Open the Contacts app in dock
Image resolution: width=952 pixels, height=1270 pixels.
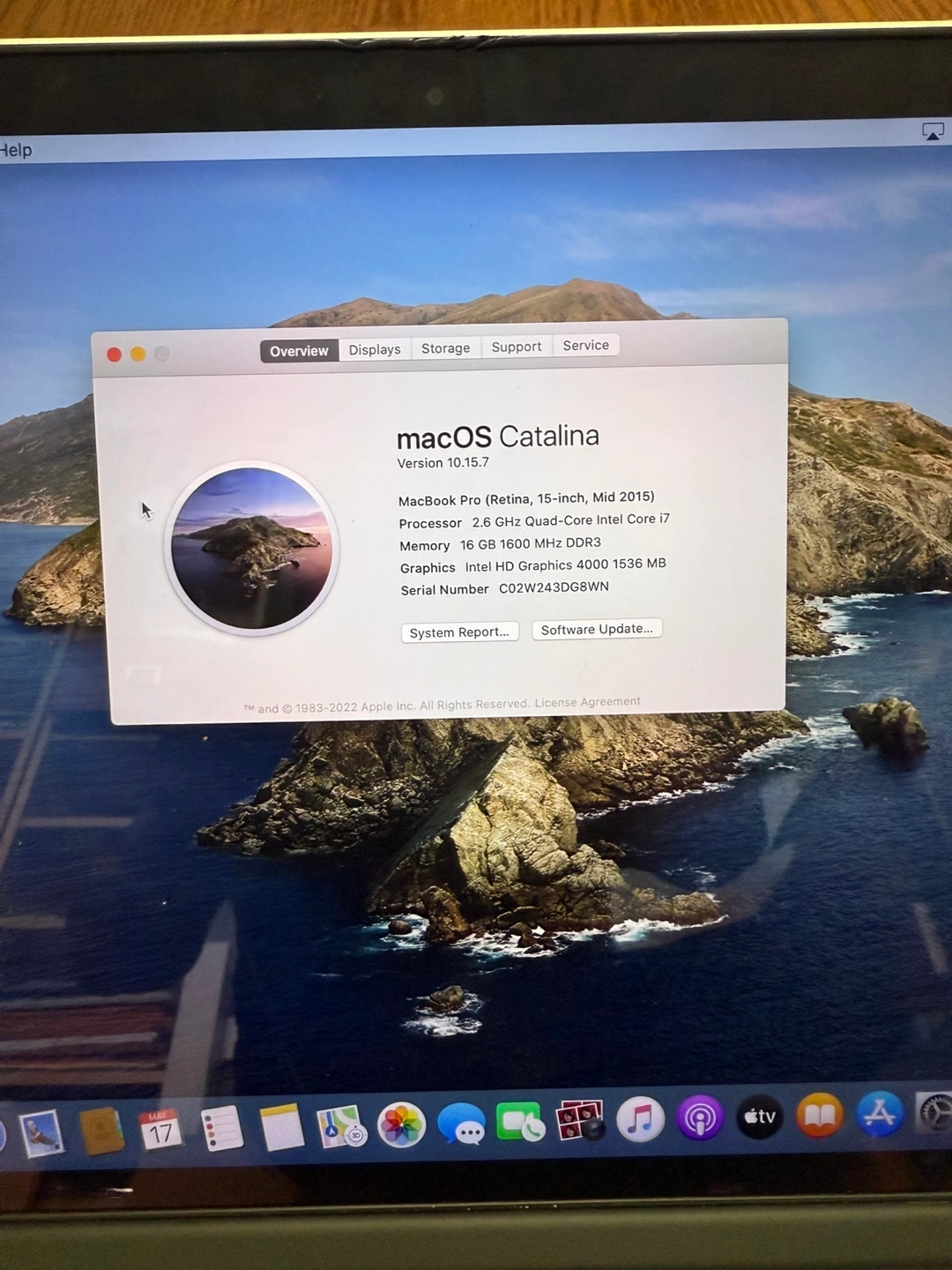click(102, 1130)
